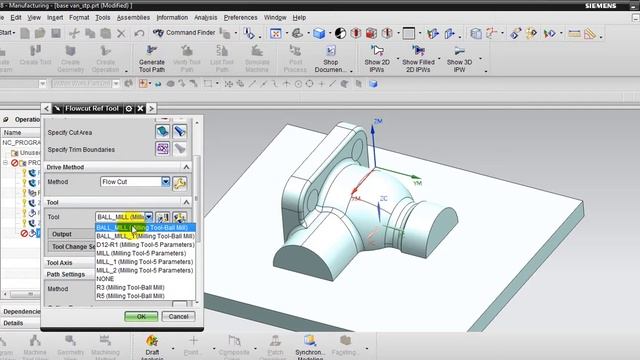Open the View menu

click(34, 18)
